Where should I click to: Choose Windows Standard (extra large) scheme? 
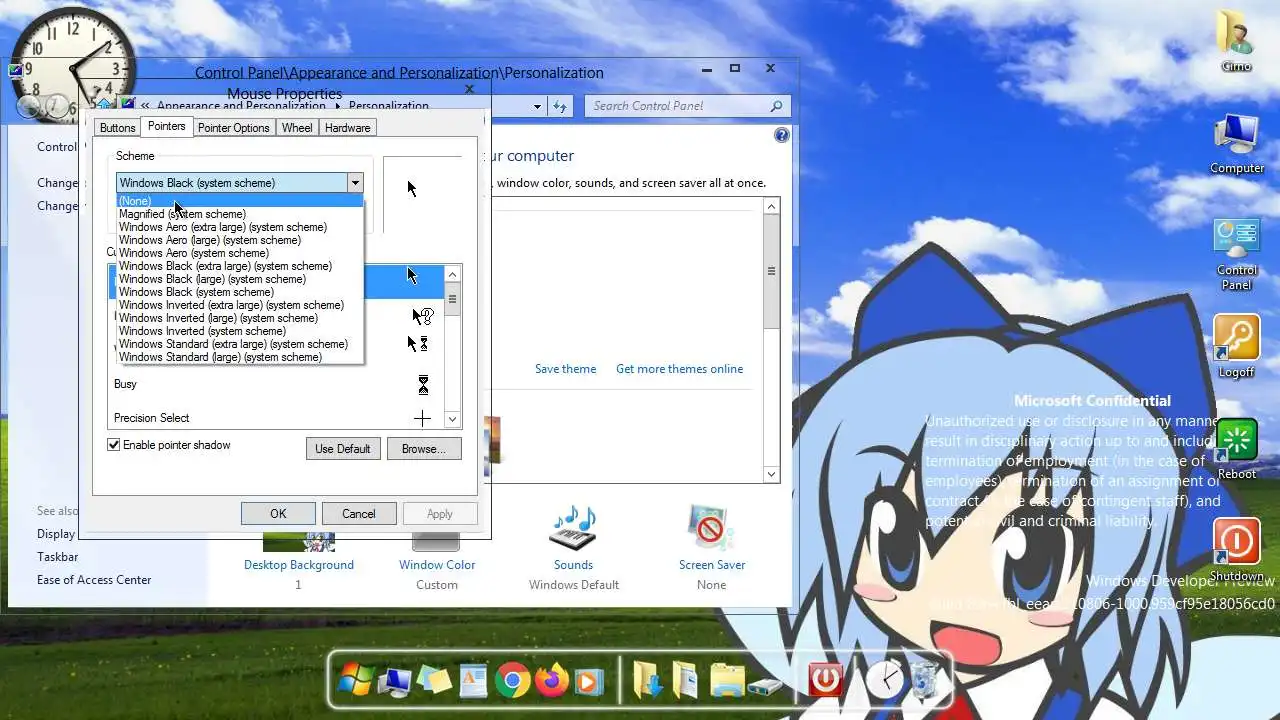pos(239,344)
